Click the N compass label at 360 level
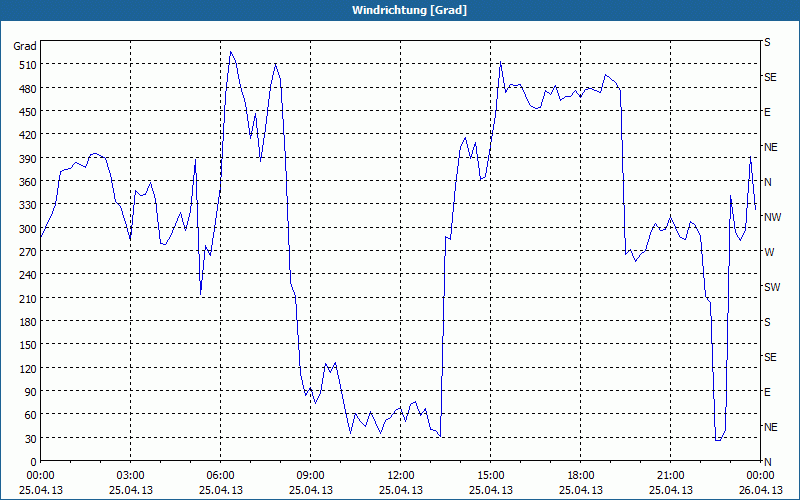800x500 pixels. click(x=768, y=182)
